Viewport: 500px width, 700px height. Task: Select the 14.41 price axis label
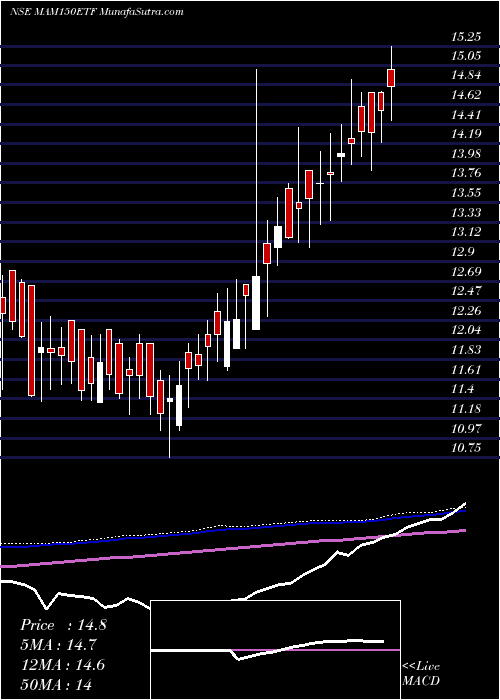467,114
